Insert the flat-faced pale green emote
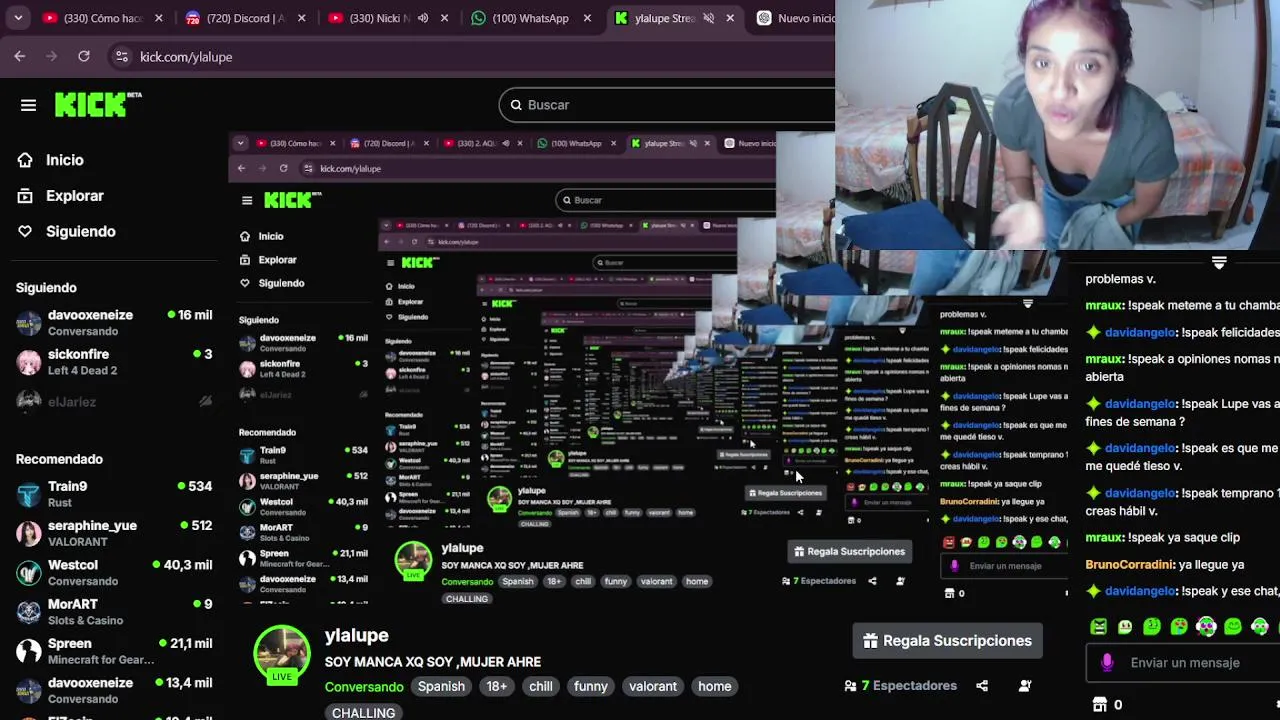Viewport: 1280px width, 720px height. point(1125,627)
